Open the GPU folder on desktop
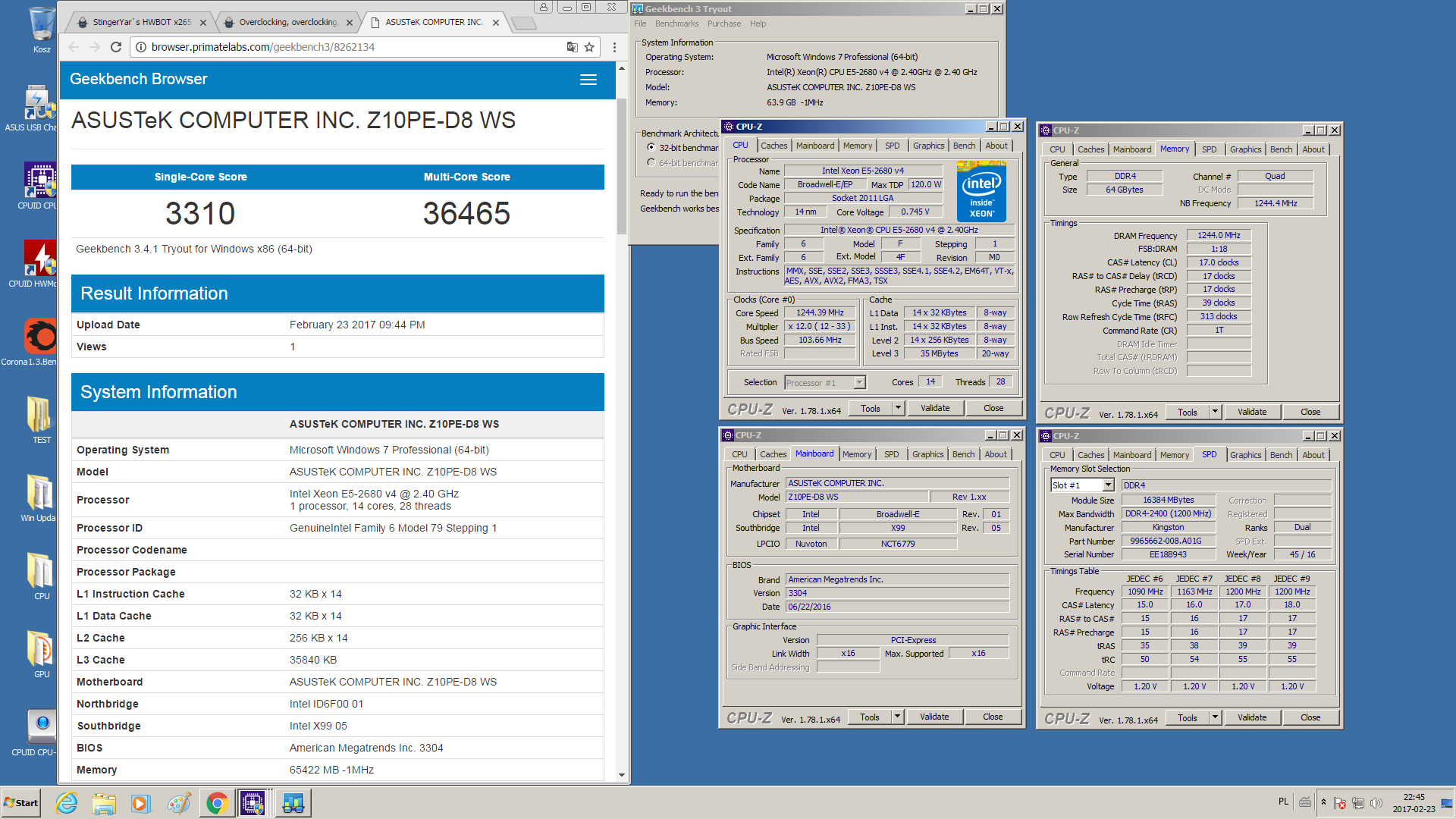The width and height of the screenshot is (1456, 819). click(x=41, y=654)
